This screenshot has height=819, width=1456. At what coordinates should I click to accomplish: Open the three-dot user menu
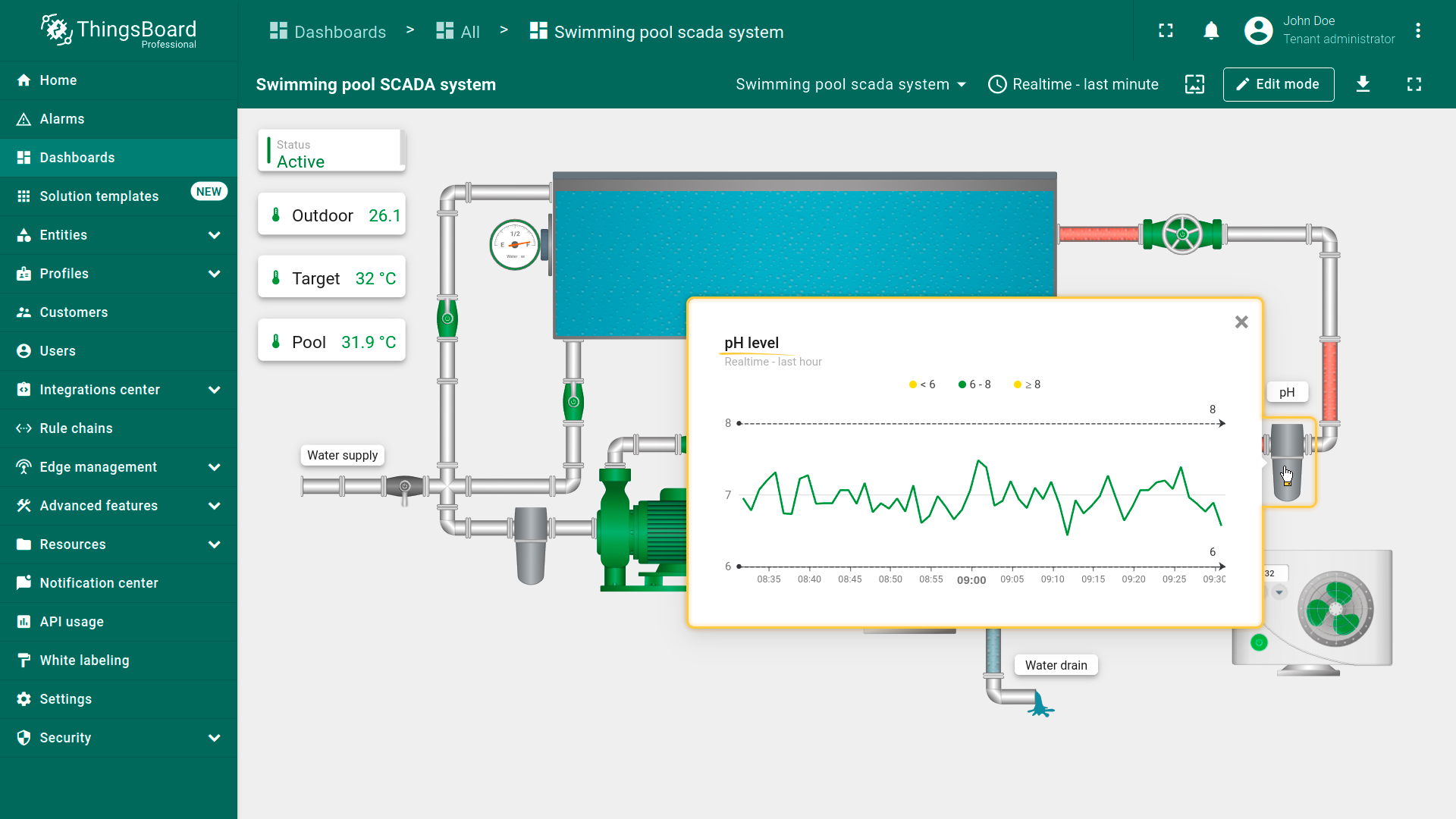point(1417,31)
